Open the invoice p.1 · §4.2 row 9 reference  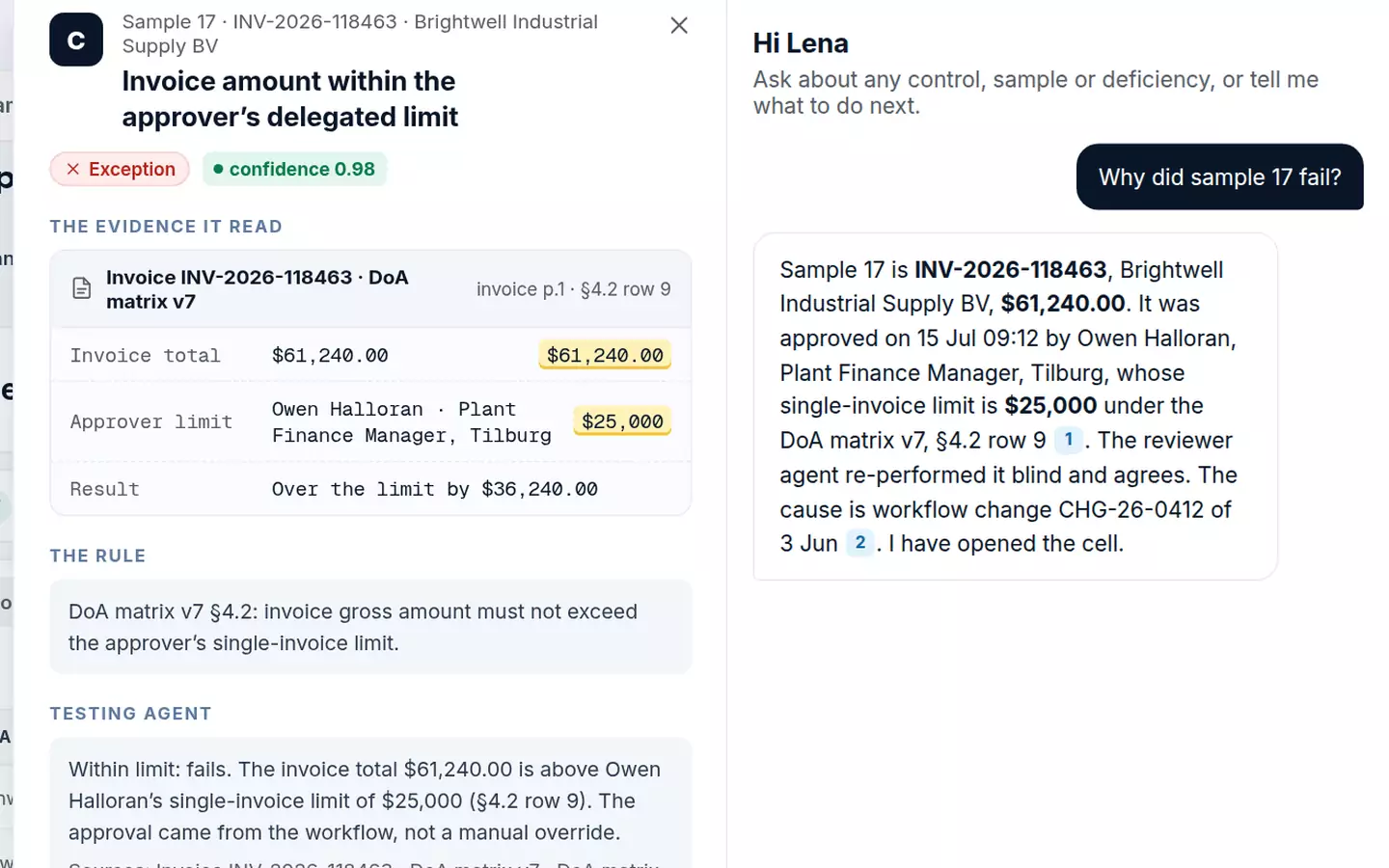coord(573,289)
